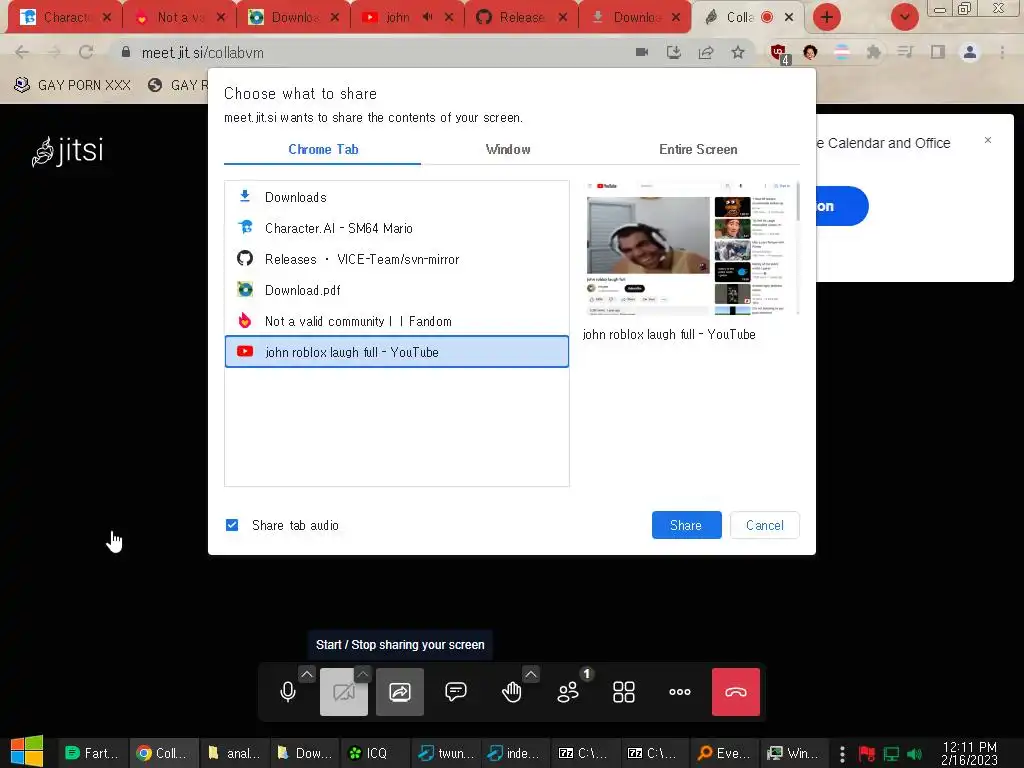Open a new browser tab with plus
The width and height of the screenshot is (1024, 768).
827,17
